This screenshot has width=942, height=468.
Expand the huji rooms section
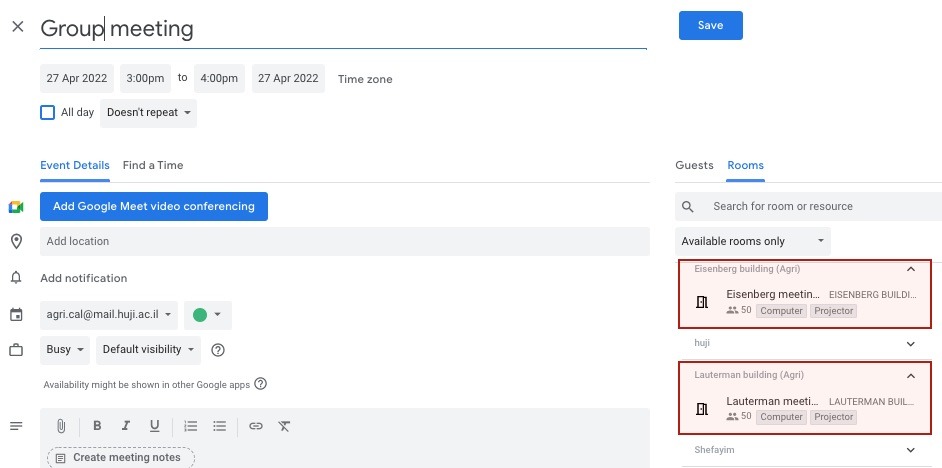tap(910, 343)
